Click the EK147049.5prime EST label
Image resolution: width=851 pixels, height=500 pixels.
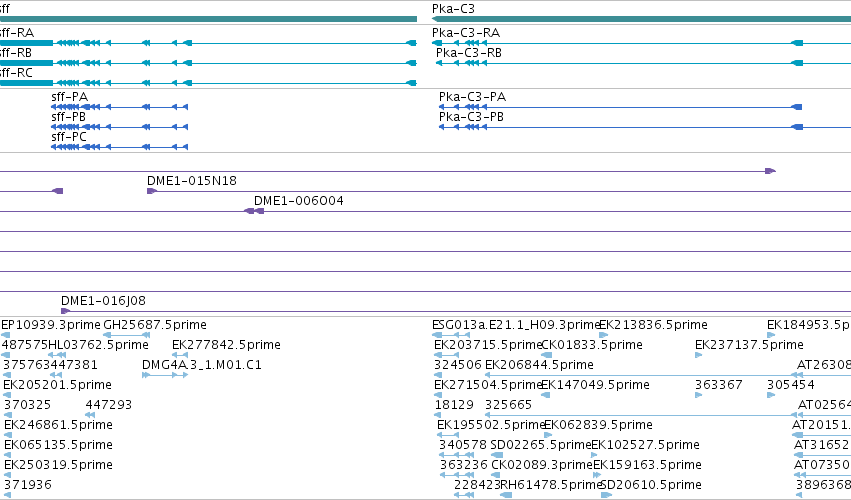pyautogui.click(x=595, y=384)
